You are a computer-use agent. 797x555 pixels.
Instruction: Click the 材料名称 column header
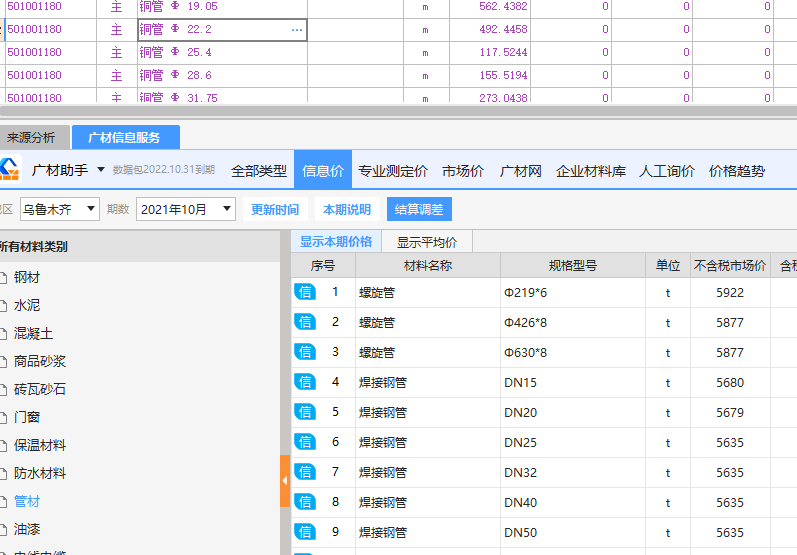(x=428, y=265)
